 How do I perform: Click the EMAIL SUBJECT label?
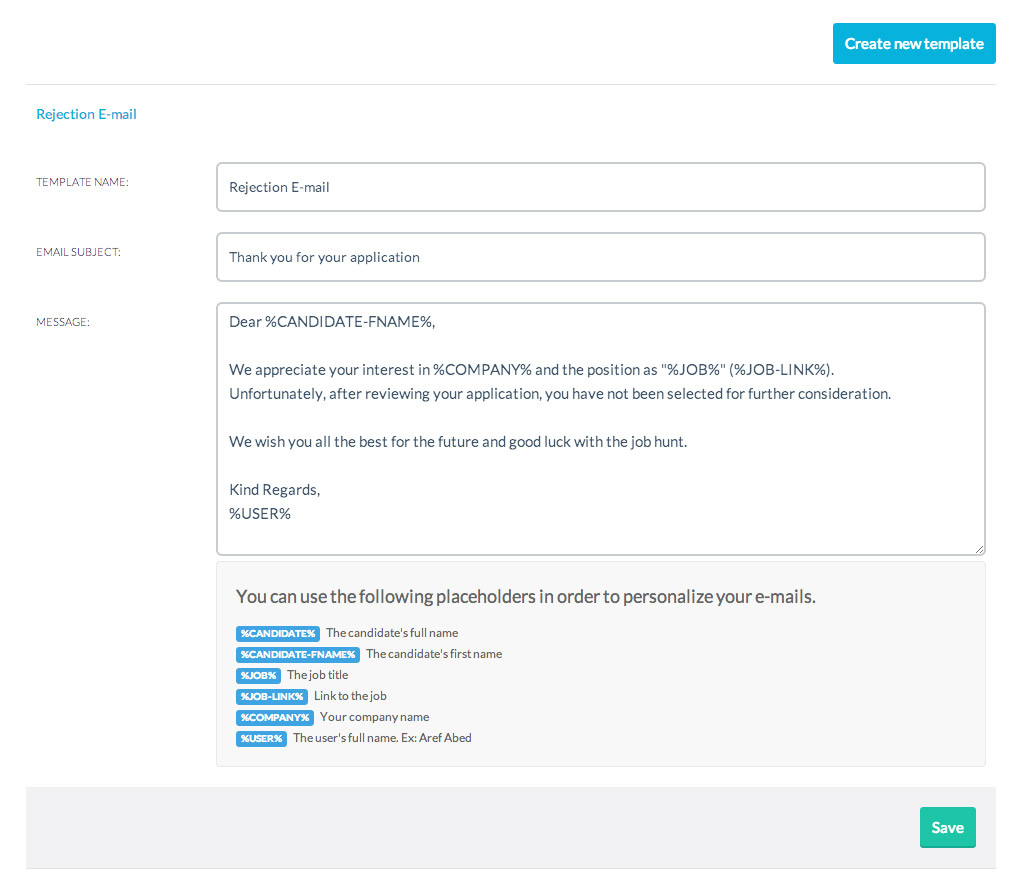(78, 252)
